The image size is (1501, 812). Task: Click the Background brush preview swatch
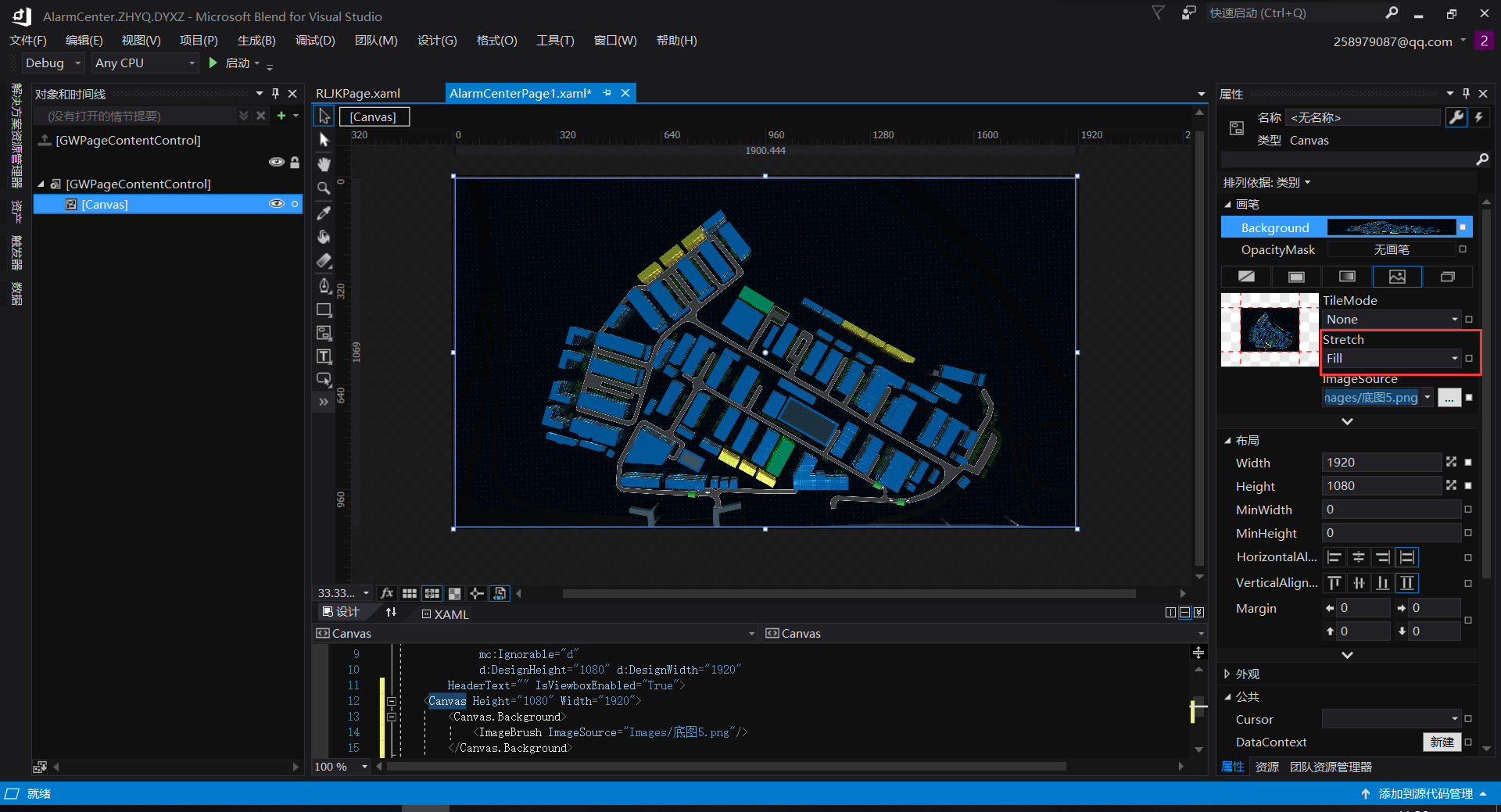point(1392,227)
